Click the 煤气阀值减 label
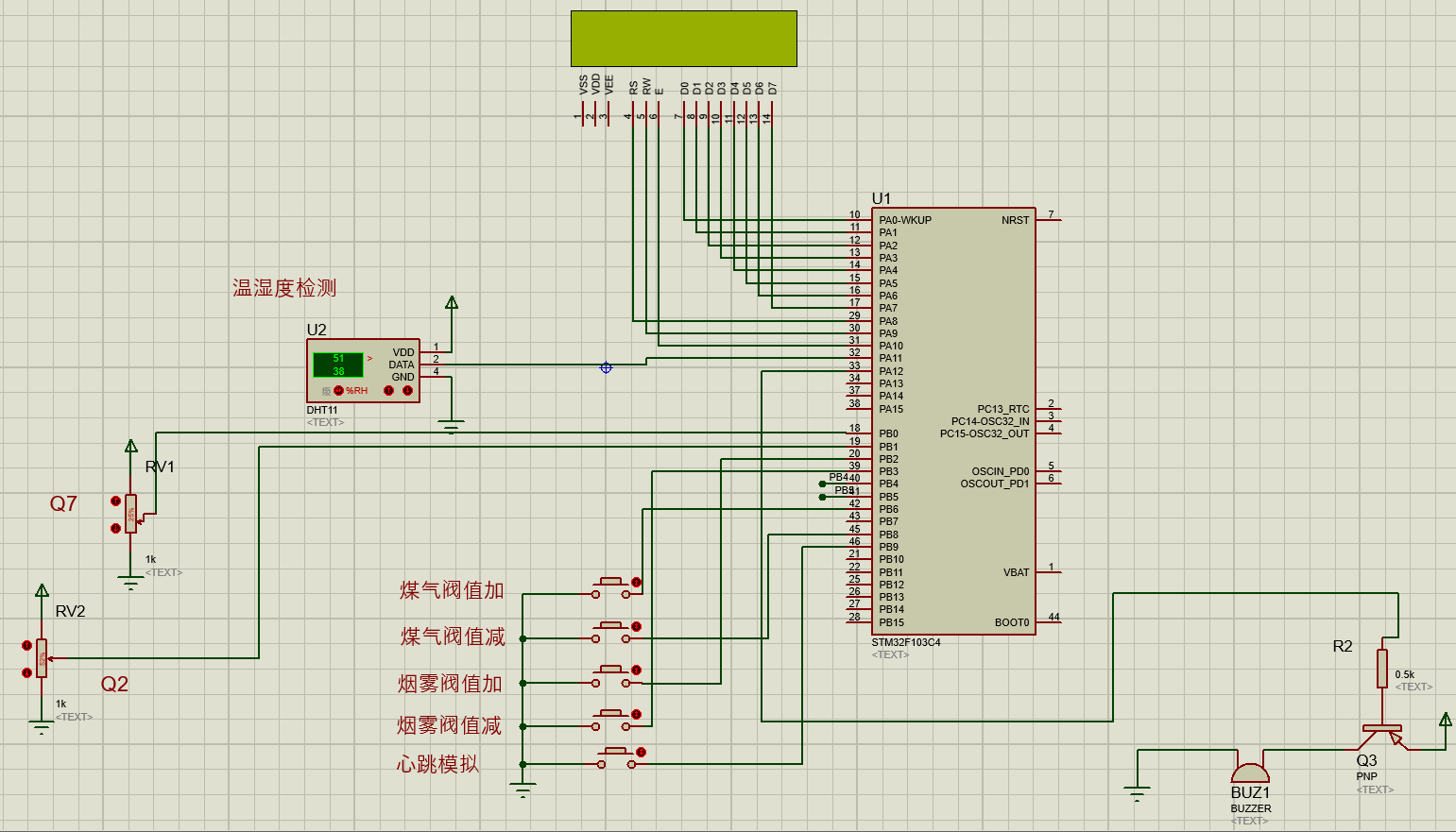The height and width of the screenshot is (832, 1456). pyautogui.click(x=453, y=637)
